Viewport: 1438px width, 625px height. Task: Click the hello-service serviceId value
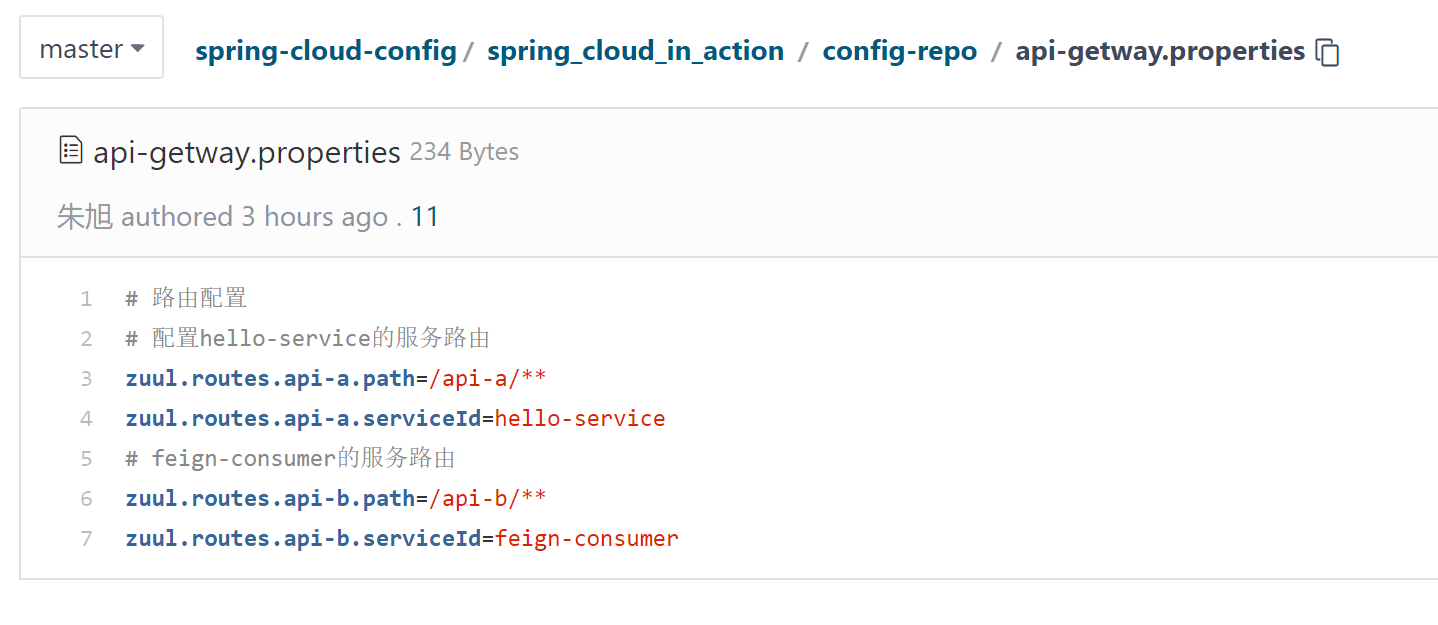[x=580, y=419]
